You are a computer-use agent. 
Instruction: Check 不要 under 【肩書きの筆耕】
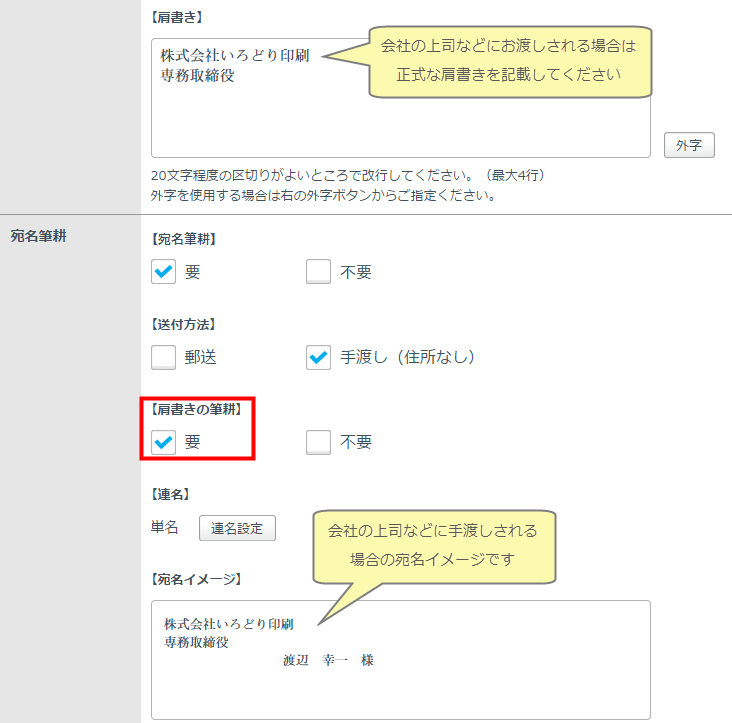318,442
